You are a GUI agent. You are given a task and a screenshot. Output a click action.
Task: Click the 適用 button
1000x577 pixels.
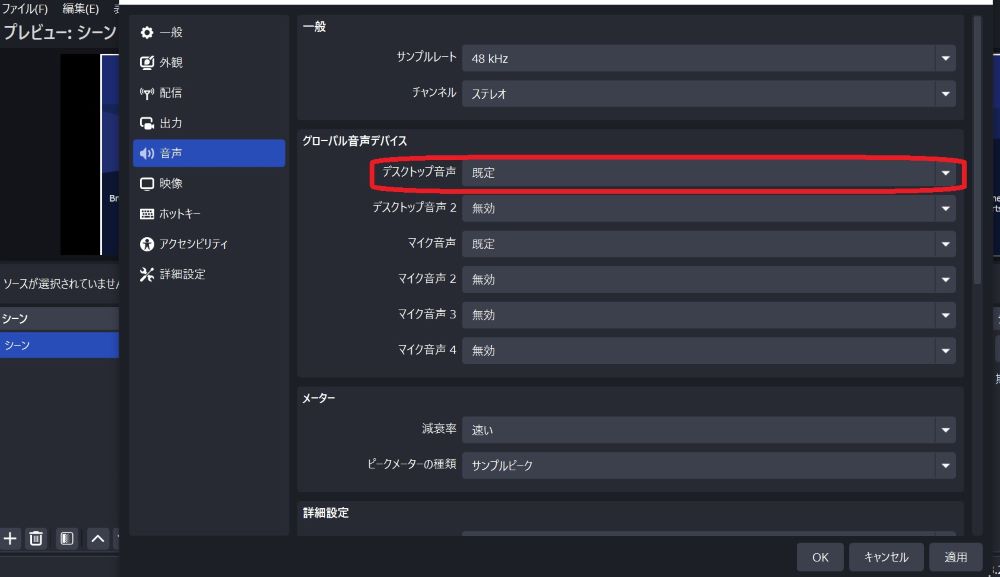click(955, 557)
